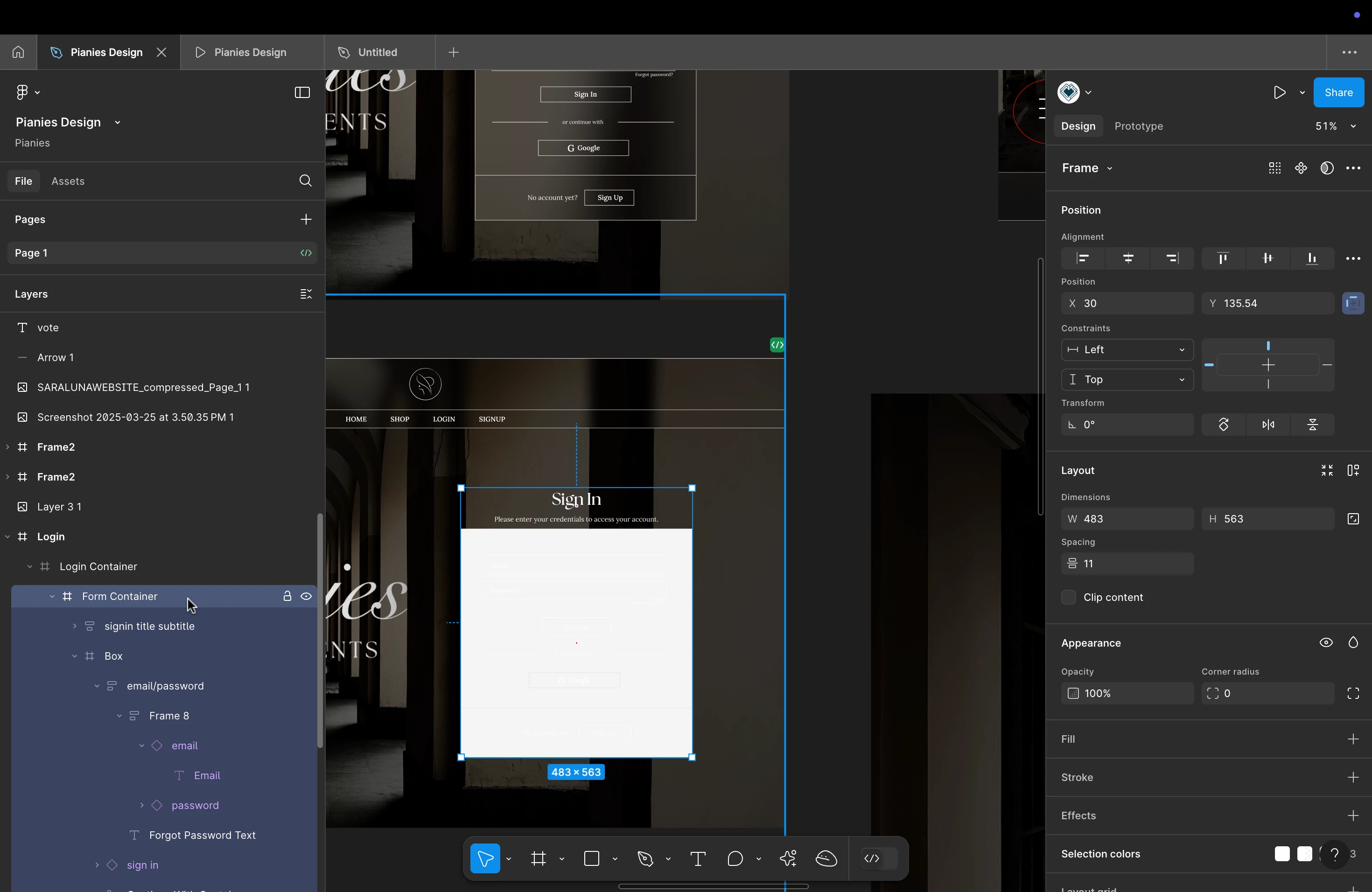This screenshot has width=1372, height=892.
Task: Switch to second Pianies Design tab
Action: click(252, 52)
